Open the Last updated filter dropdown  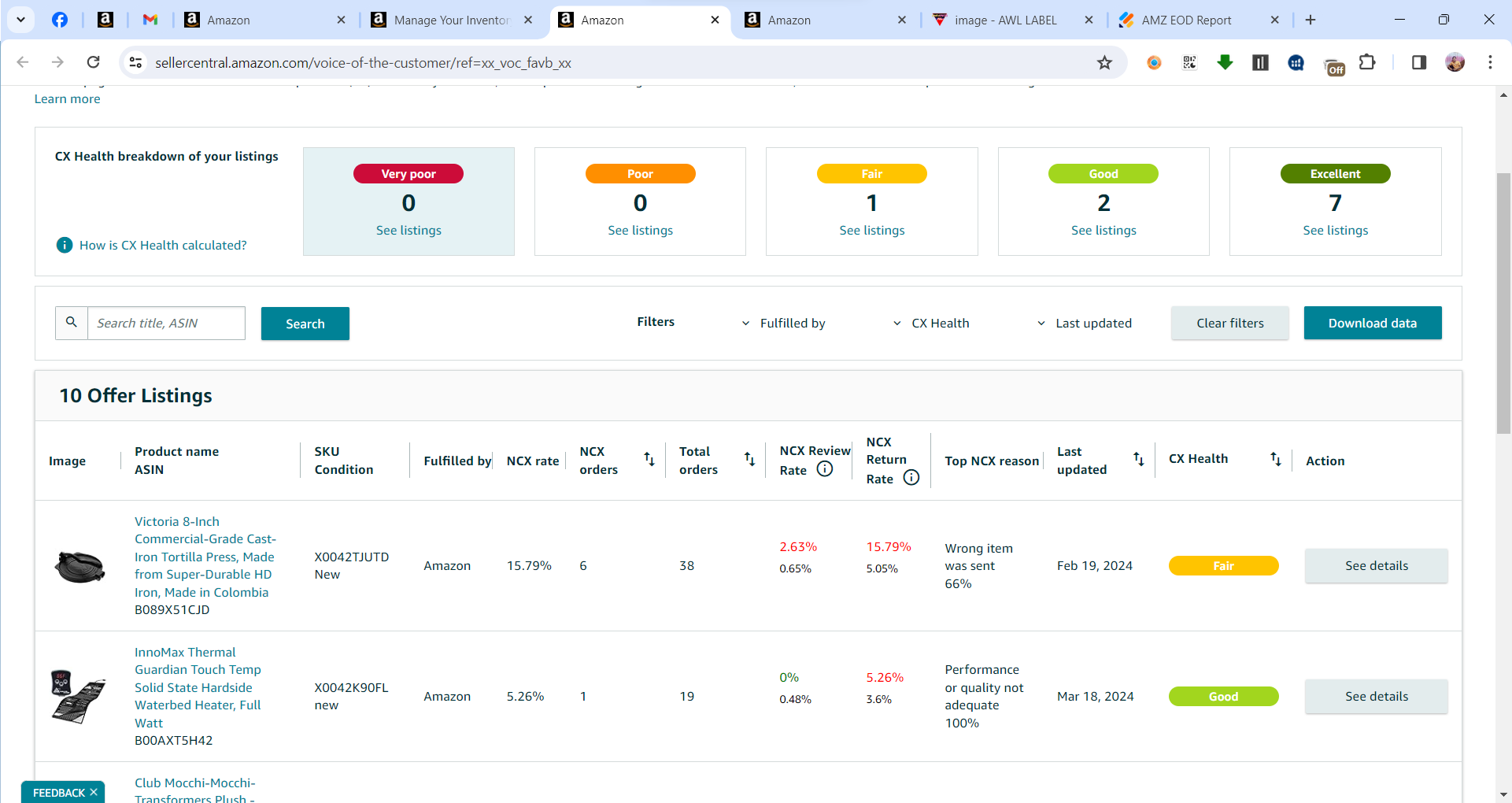point(1085,324)
